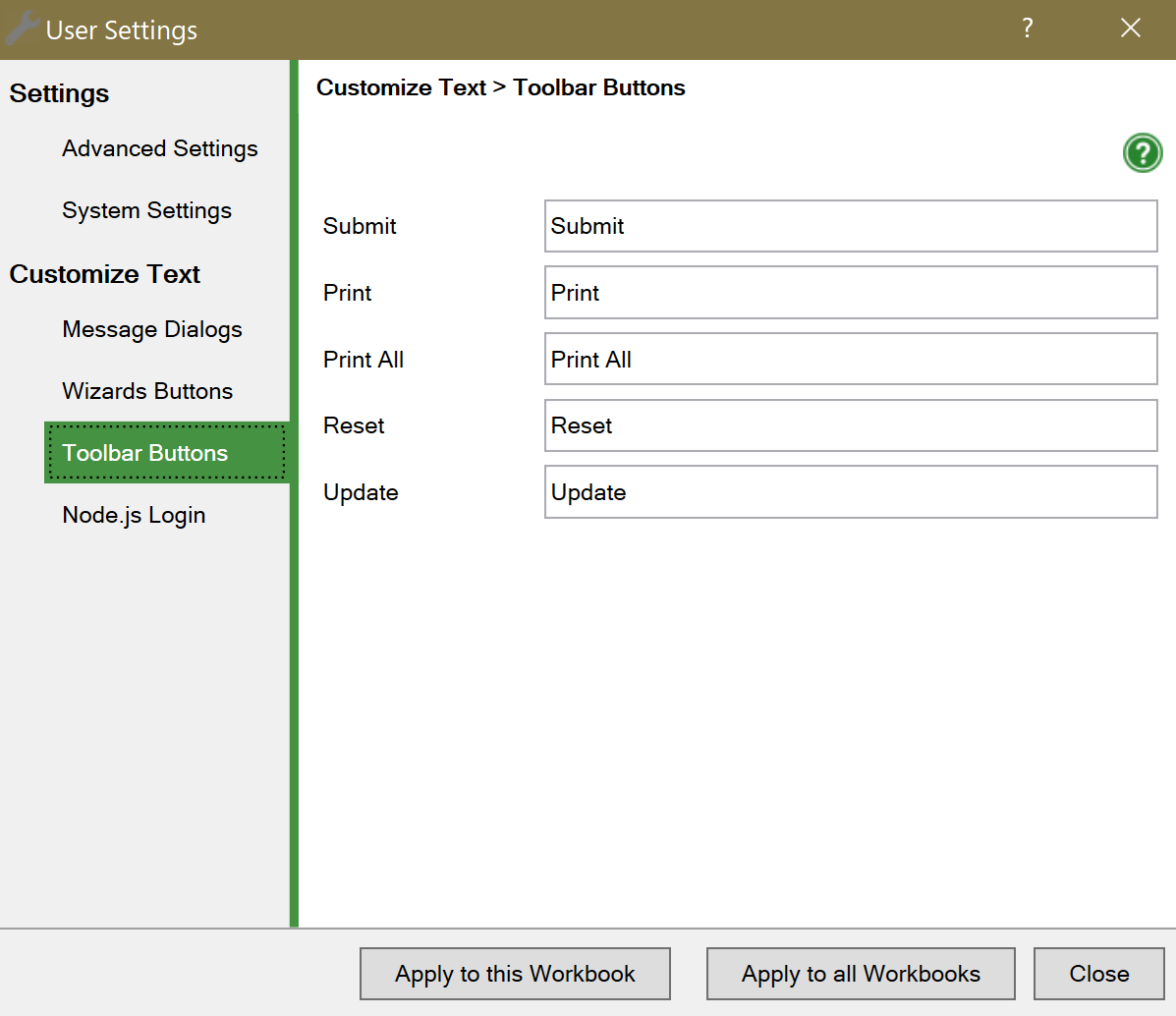Image resolution: width=1176 pixels, height=1016 pixels.
Task: Click inside the Print text field
Action: 851,292
